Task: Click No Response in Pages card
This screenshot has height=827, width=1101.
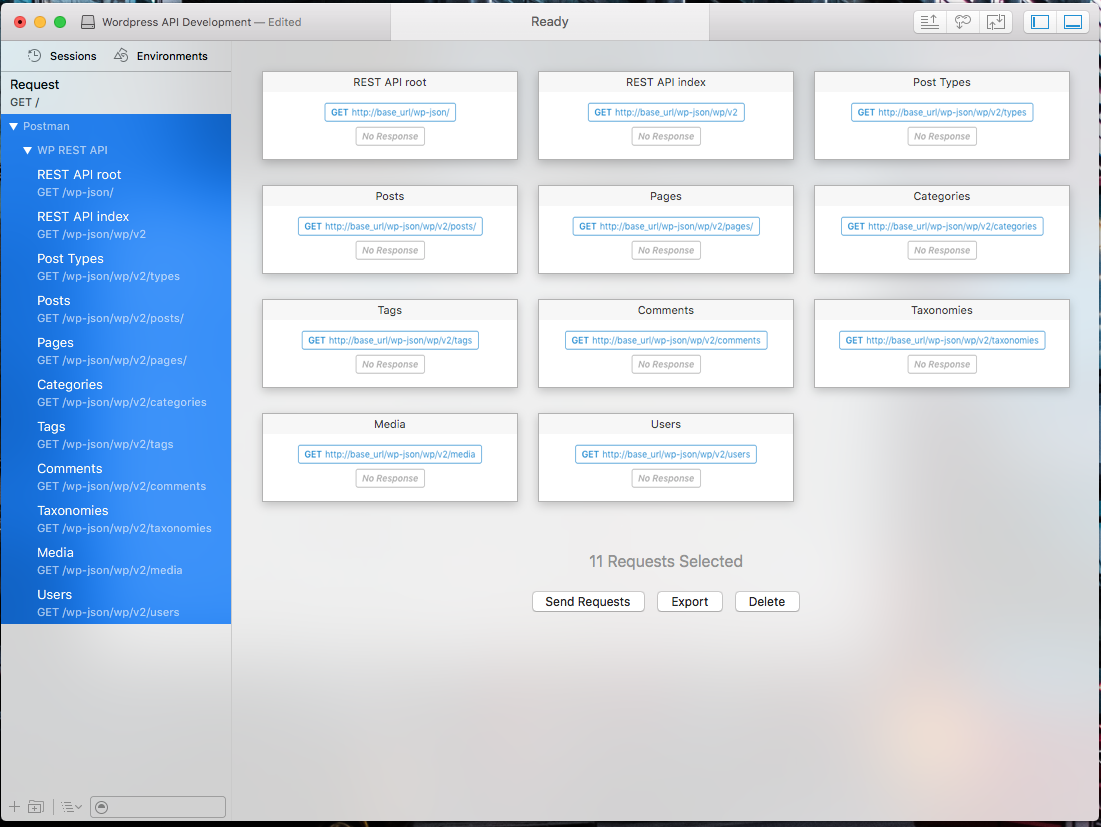Action: point(666,251)
